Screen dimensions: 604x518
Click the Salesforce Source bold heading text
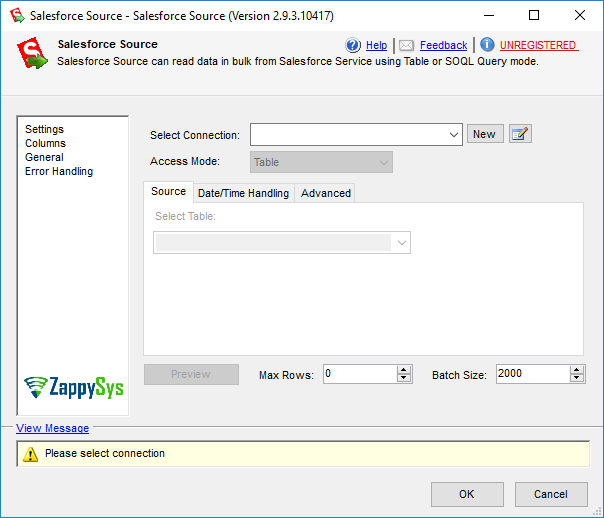click(107, 44)
